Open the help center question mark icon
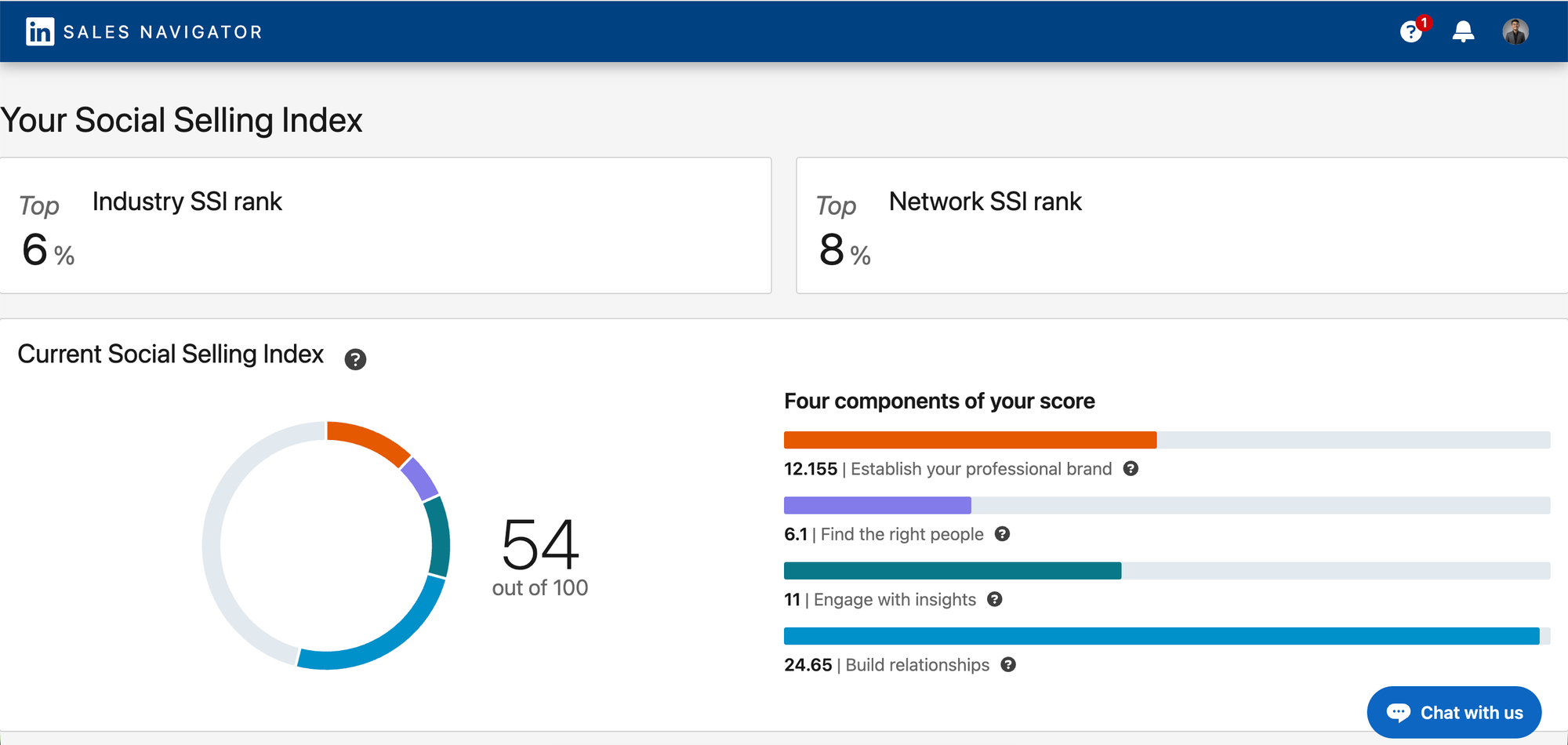 pos(1411,32)
